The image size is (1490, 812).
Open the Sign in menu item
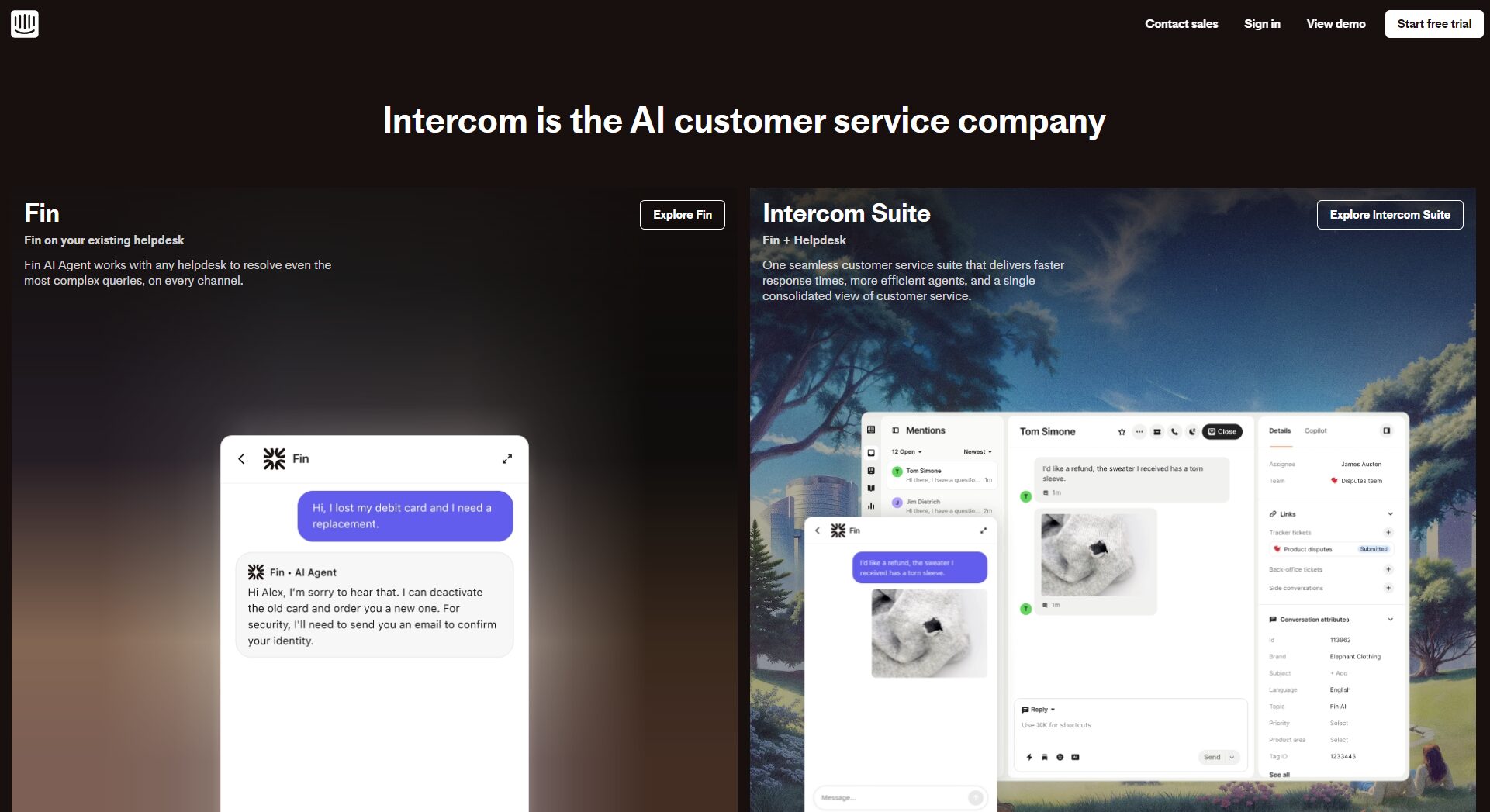[1262, 24]
